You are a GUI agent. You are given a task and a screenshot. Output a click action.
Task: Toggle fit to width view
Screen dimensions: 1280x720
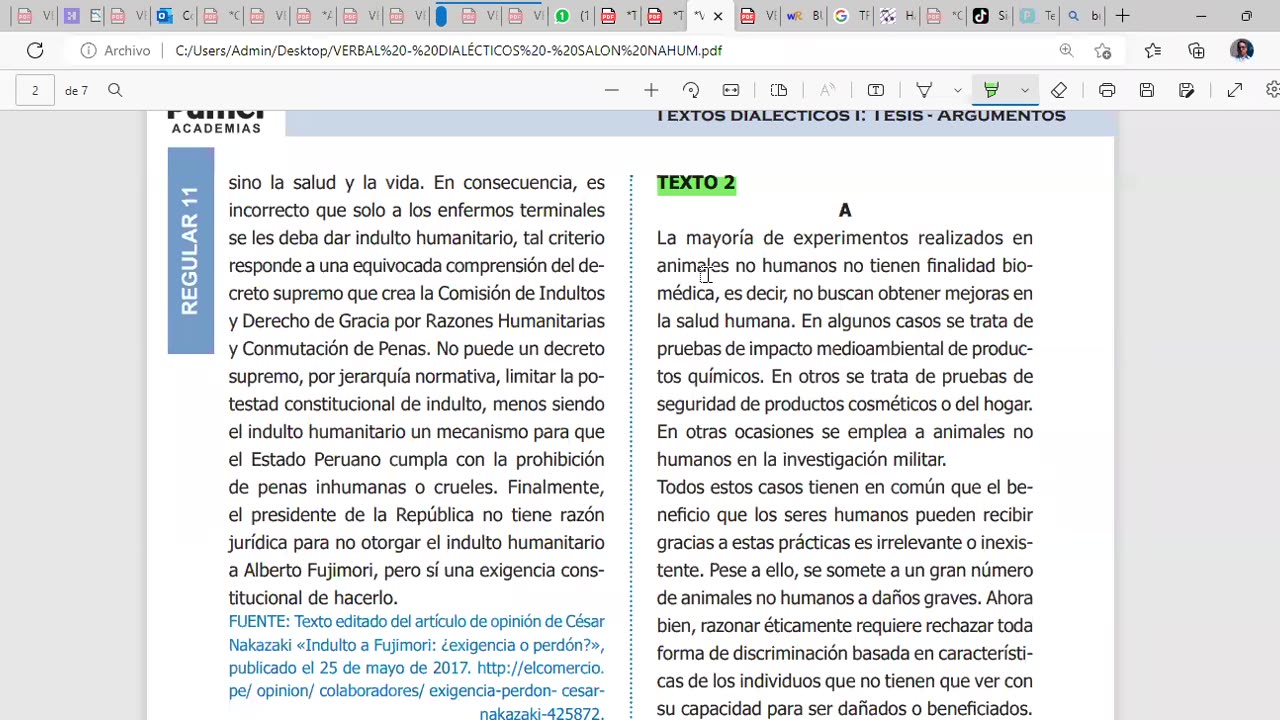coord(731,90)
